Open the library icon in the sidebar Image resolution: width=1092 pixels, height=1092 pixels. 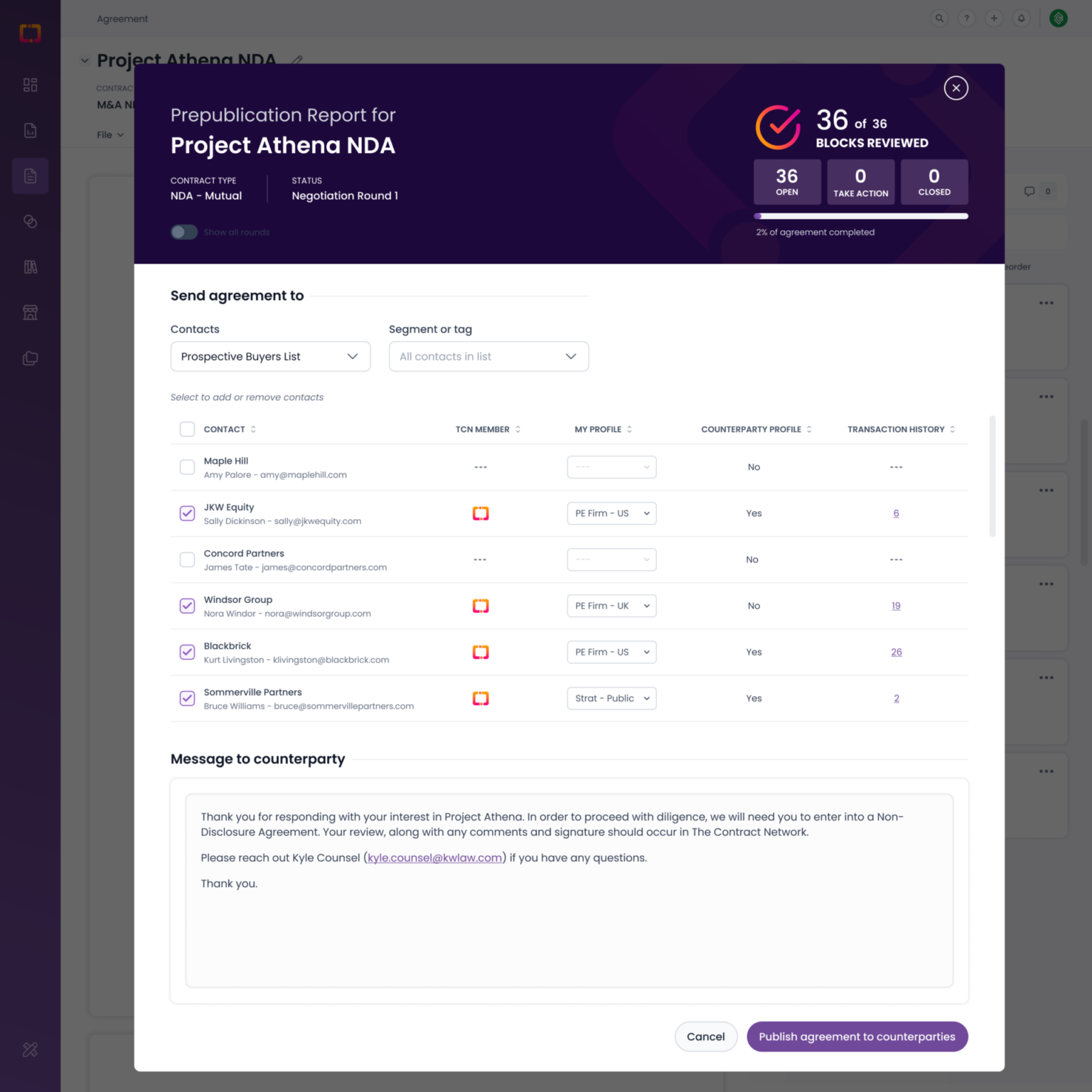tap(30, 267)
